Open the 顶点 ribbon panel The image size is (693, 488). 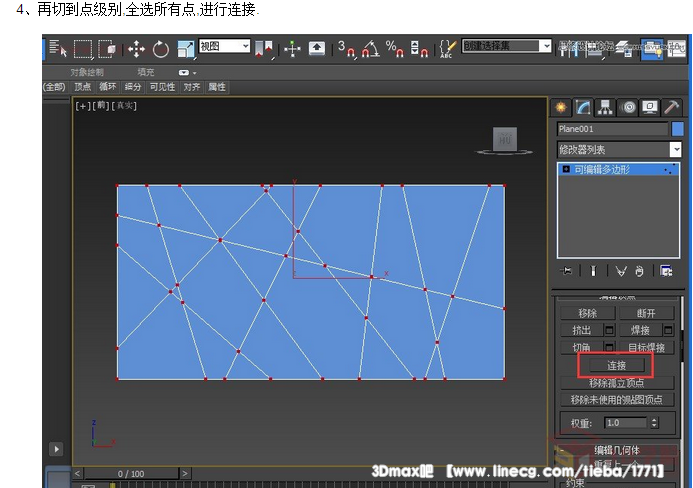[83, 87]
